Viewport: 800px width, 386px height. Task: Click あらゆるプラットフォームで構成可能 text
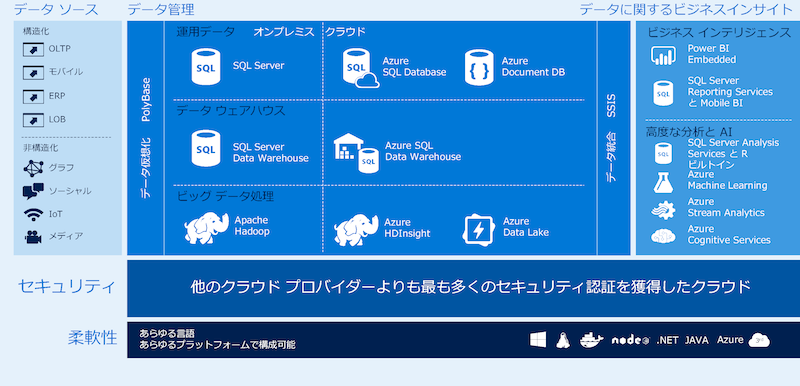217,345
